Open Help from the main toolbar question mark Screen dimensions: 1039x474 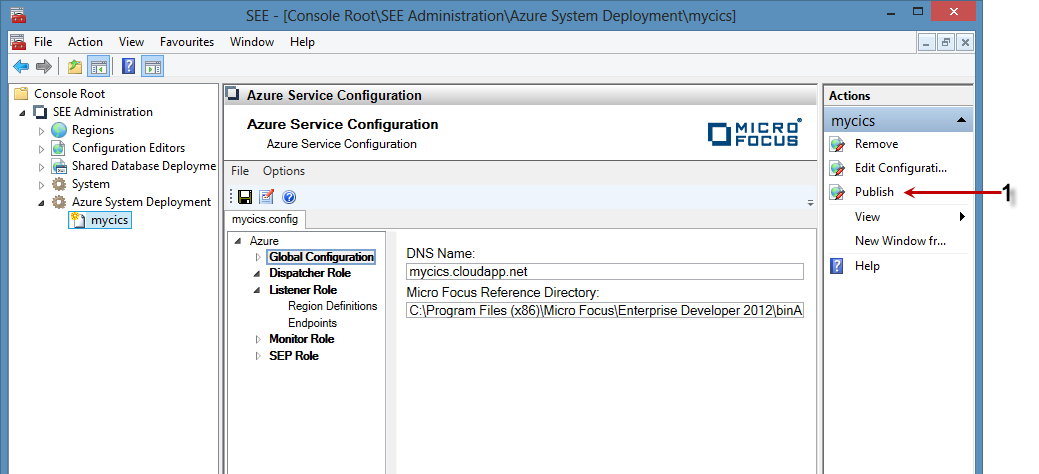(129, 66)
